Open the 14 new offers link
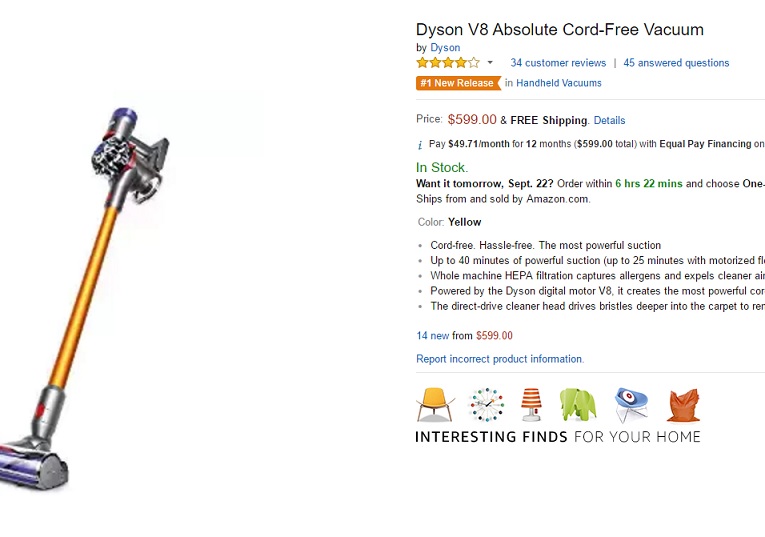This screenshot has width=765, height=537. click(x=434, y=336)
